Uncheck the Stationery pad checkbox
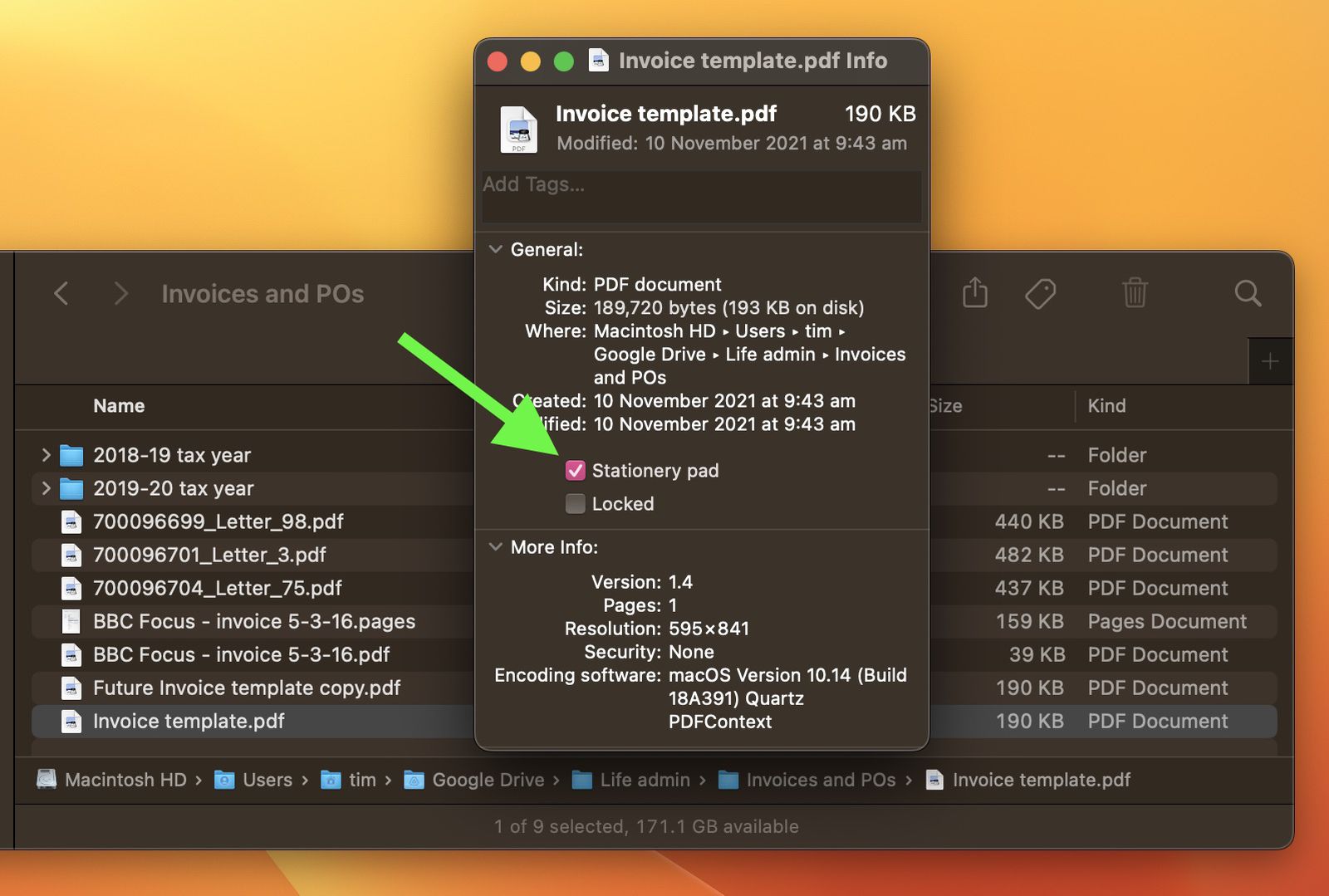Screen dimensions: 1329x896 (x=575, y=470)
